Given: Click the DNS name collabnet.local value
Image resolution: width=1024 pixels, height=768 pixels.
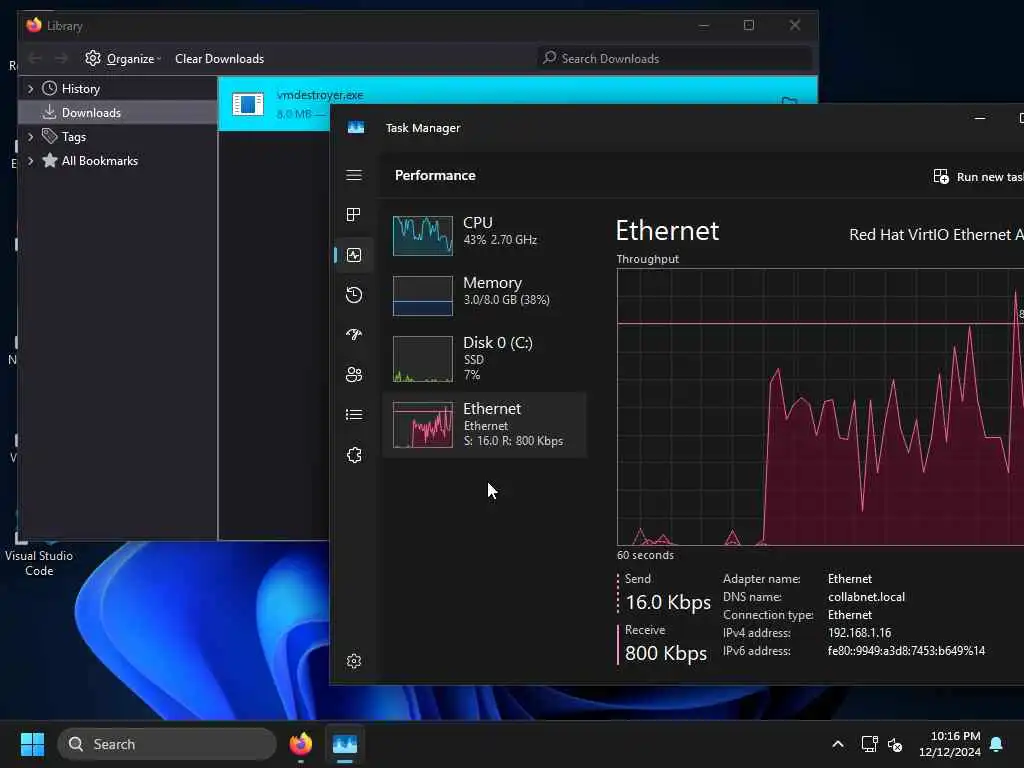Looking at the screenshot, I should click(866, 597).
